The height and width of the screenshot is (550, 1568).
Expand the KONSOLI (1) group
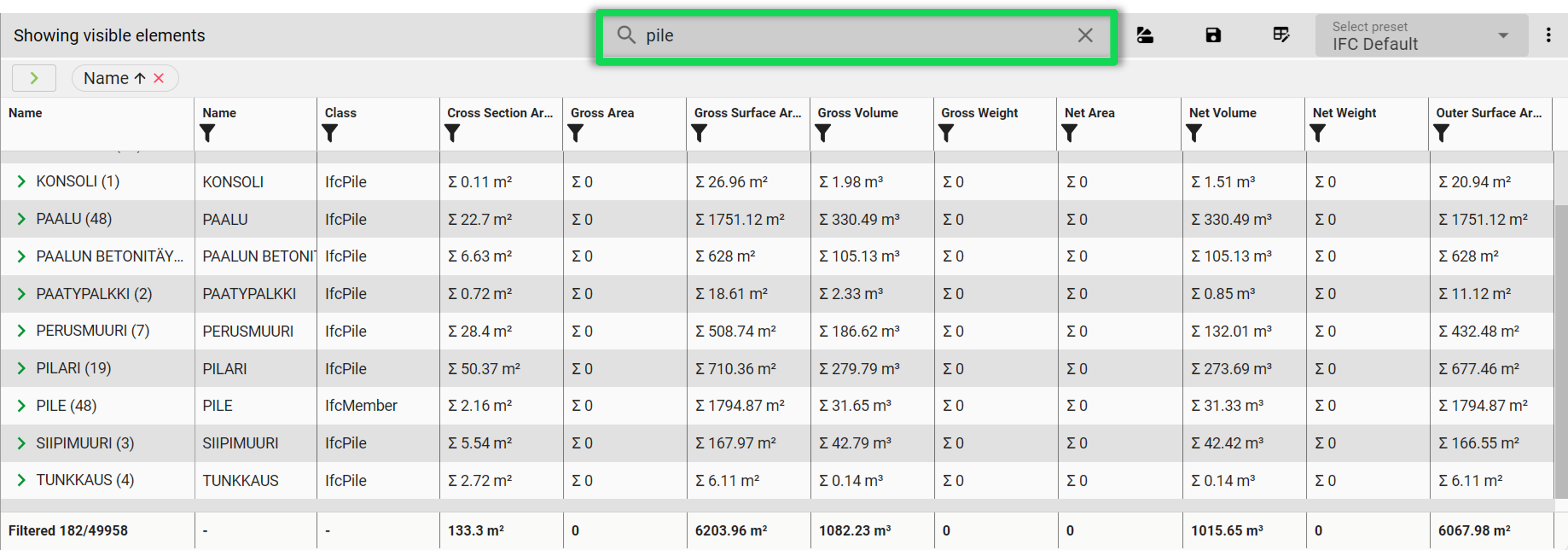(21, 182)
